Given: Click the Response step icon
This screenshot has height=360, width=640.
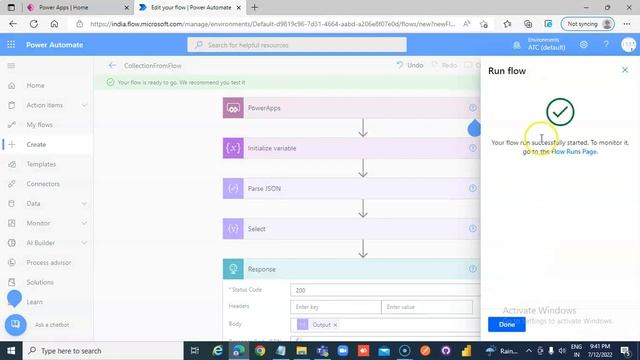Looking at the screenshot, I should (233, 269).
